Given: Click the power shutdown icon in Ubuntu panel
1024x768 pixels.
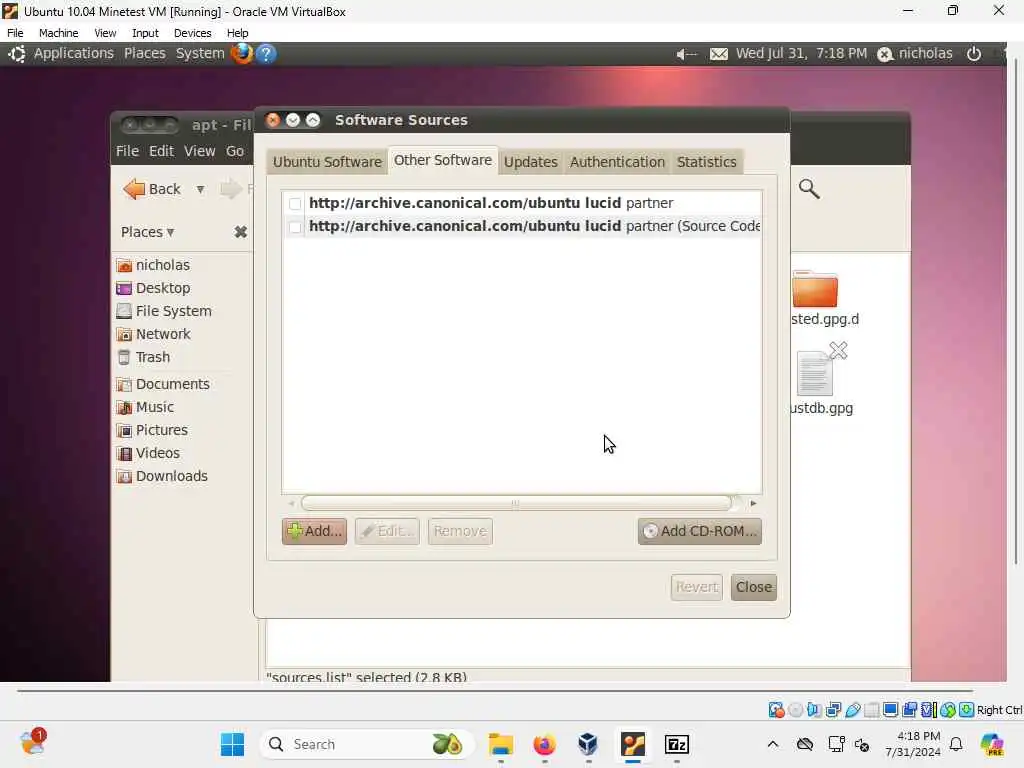Looking at the screenshot, I should tap(974, 54).
